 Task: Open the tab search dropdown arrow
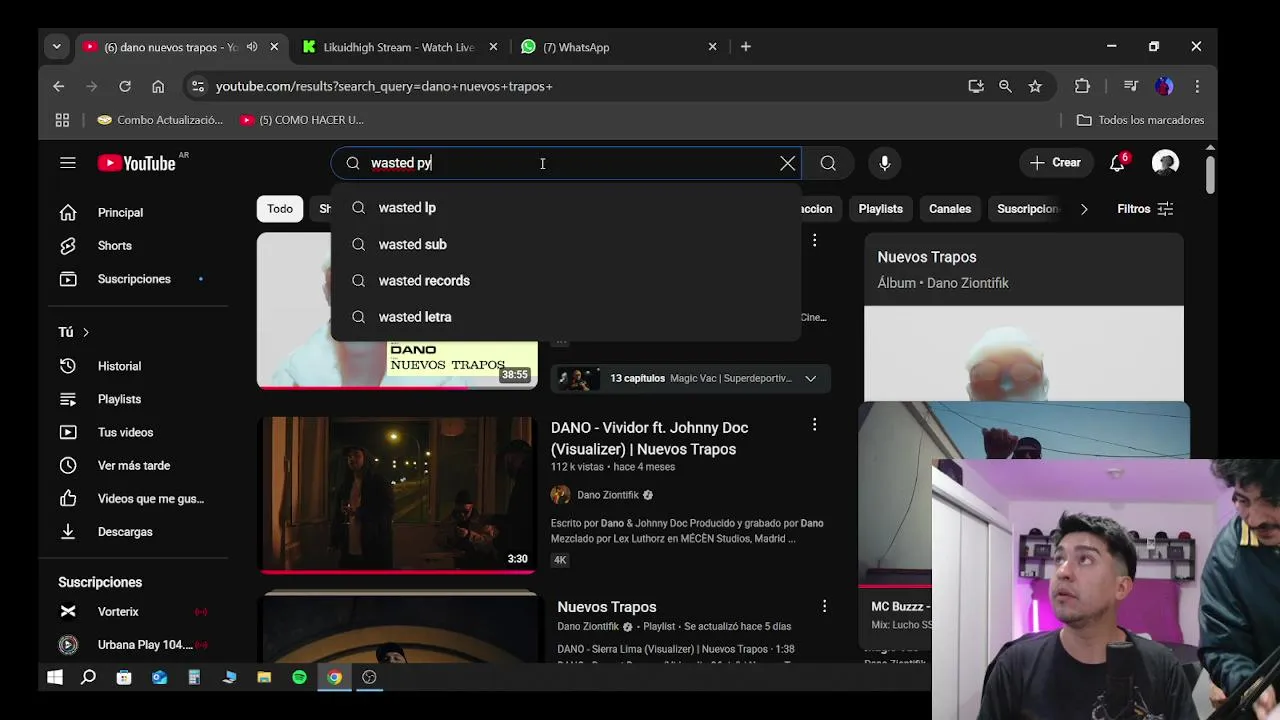click(x=57, y=47)
